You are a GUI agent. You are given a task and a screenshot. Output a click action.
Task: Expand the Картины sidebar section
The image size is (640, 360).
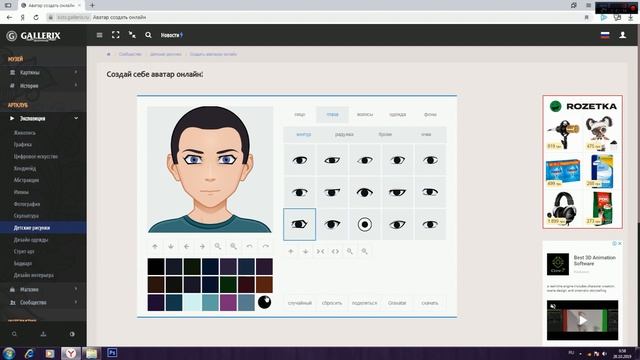(x=43, y=72)
